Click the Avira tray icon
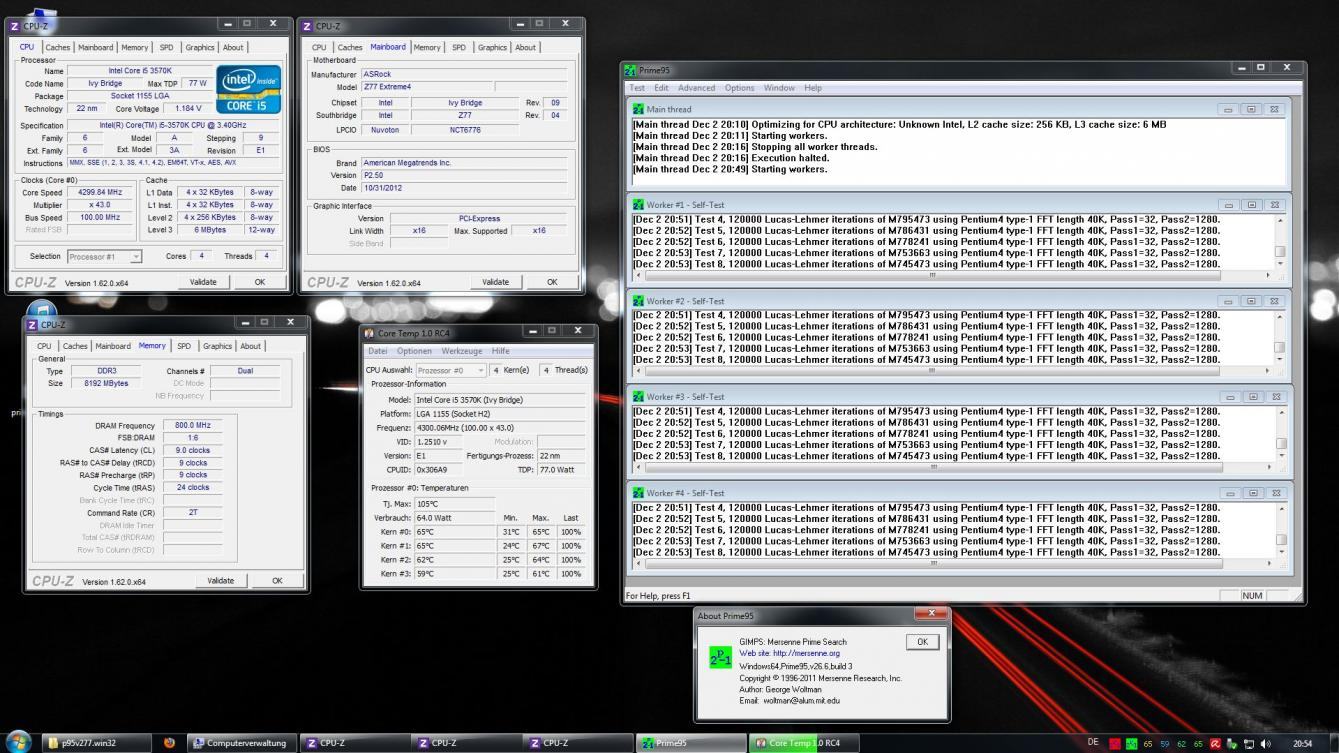The width and height of the screenshot is (1339, 753). (1216, 744)
